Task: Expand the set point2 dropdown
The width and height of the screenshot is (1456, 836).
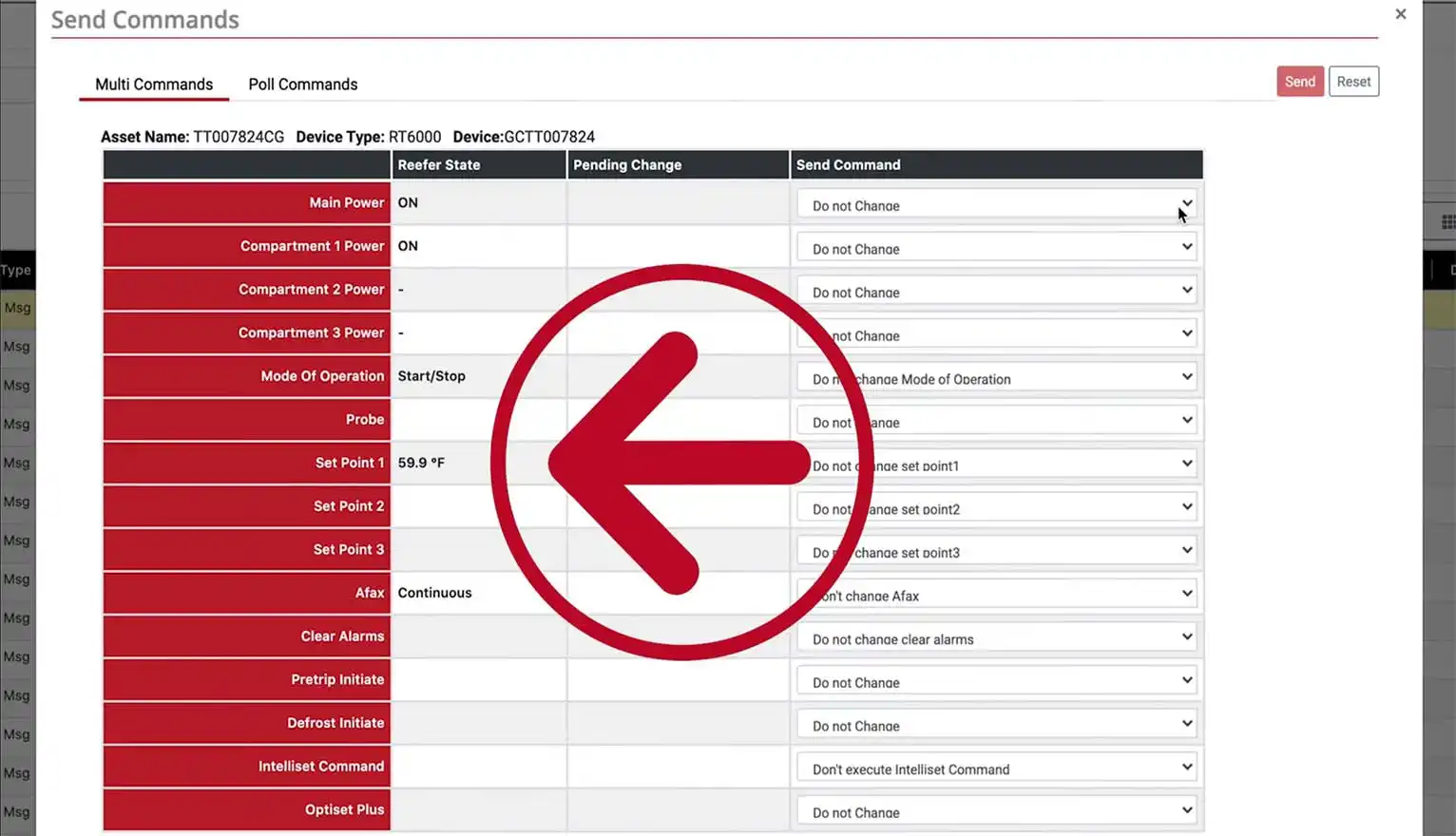Action: click(996, 508)
